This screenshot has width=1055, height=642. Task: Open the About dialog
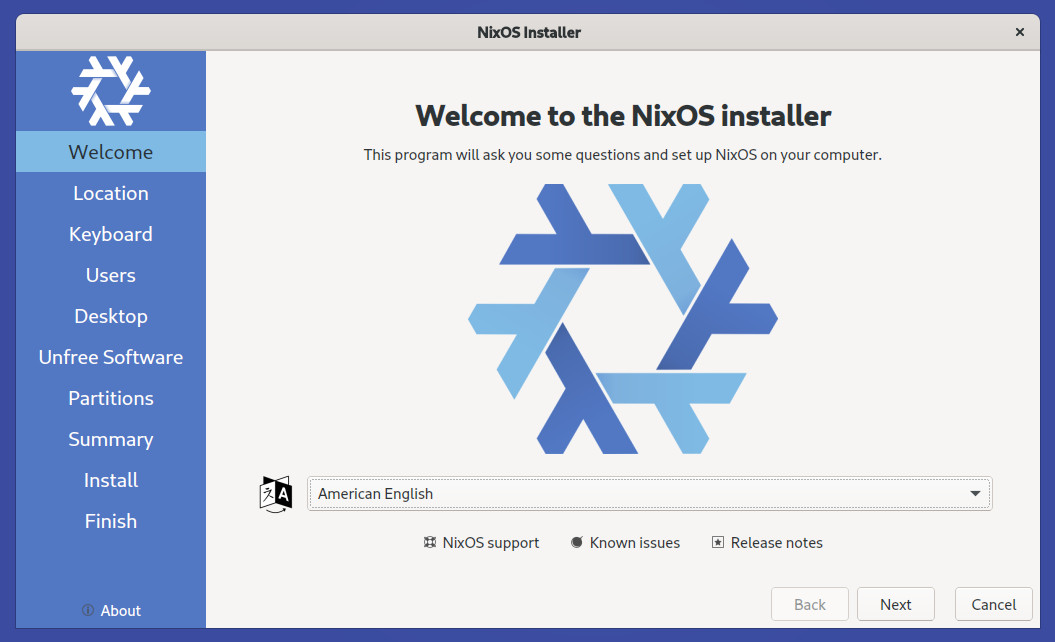point(111,610)
